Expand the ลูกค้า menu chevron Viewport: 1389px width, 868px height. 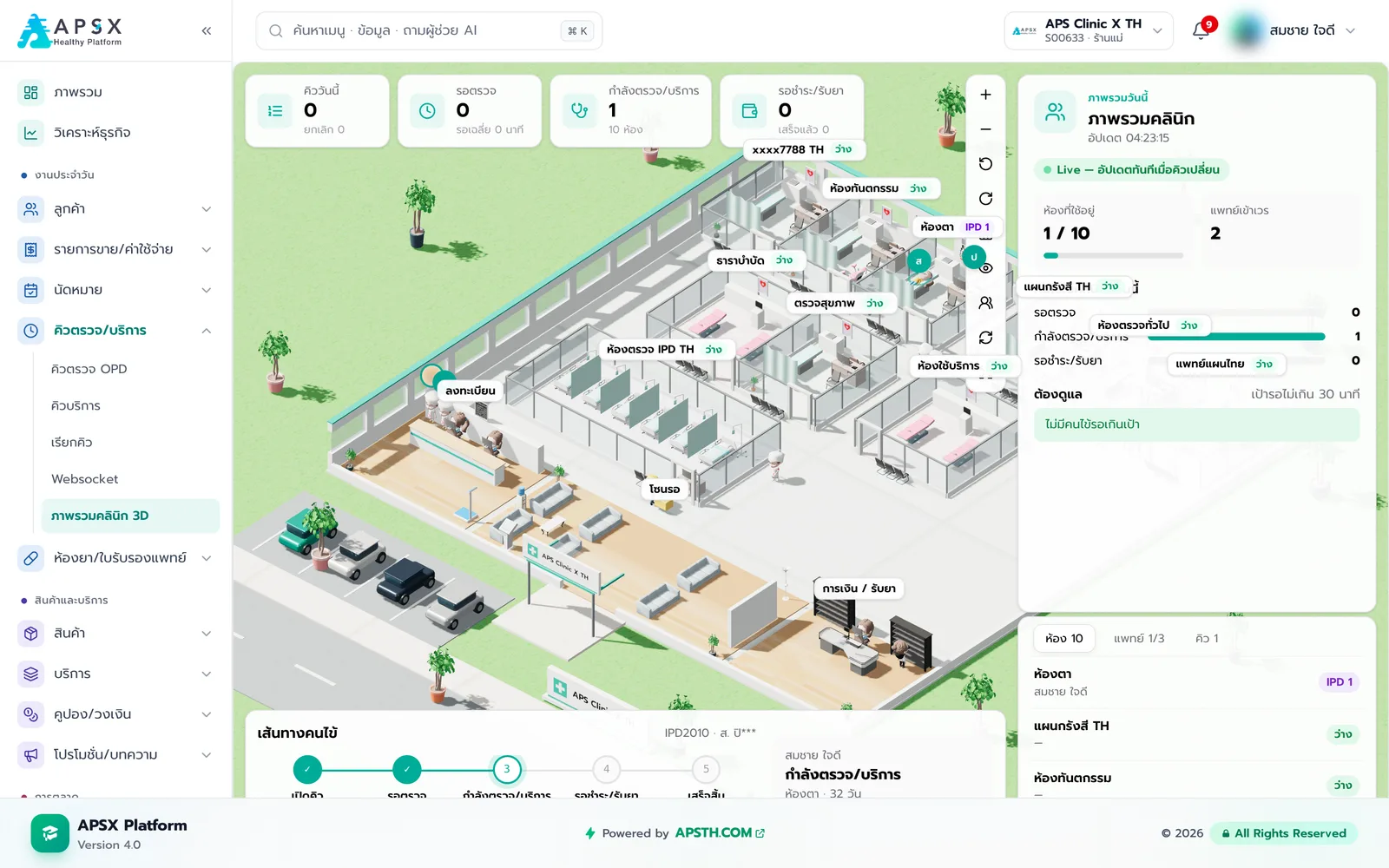click(x=207, y=209)
